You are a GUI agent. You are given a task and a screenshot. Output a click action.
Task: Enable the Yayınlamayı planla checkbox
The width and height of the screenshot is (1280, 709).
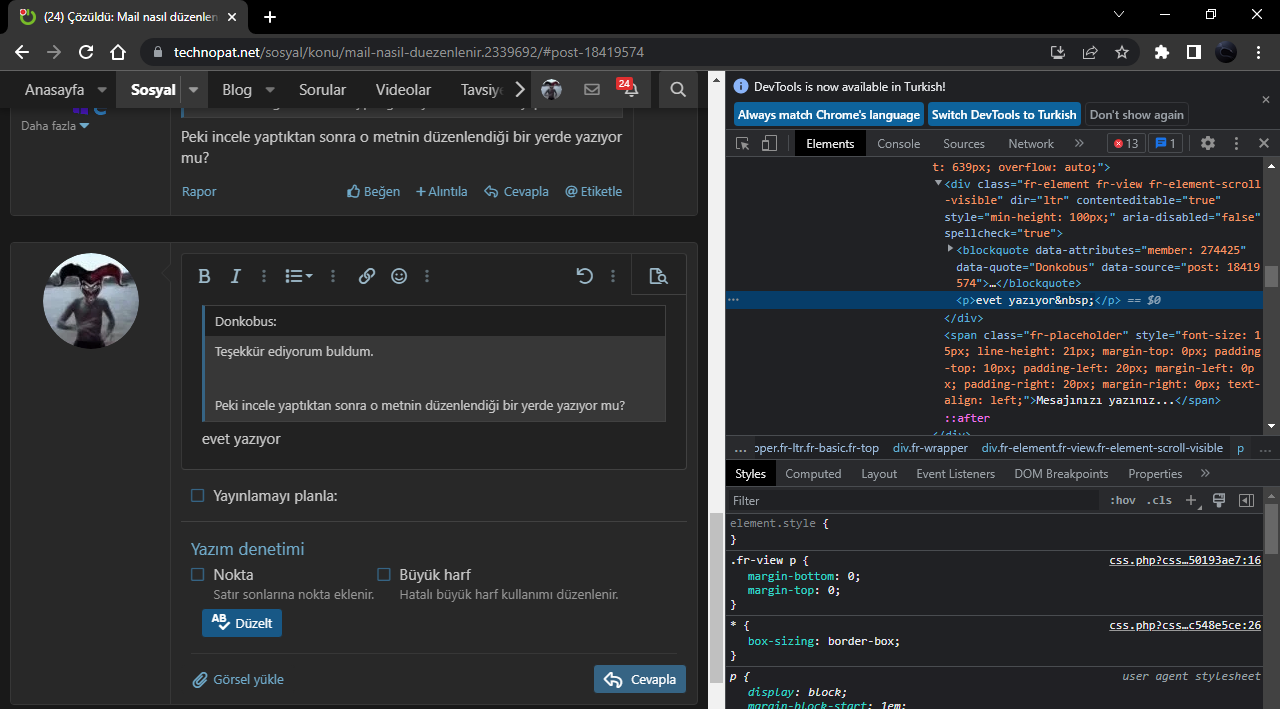point(198,496)
